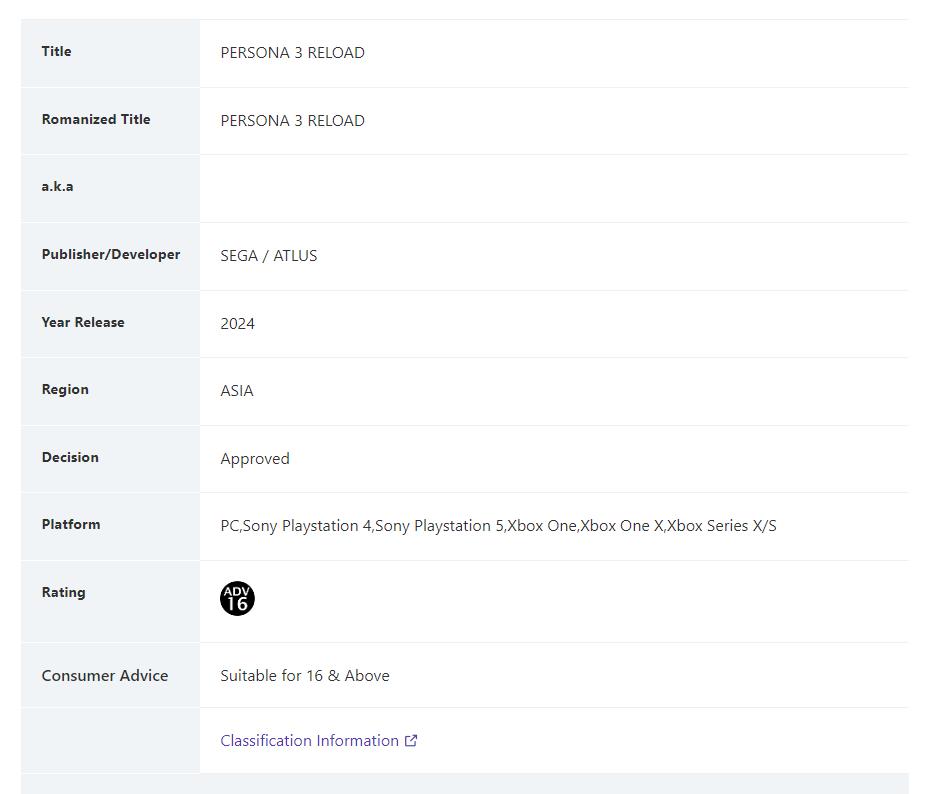Click the Approved decision text
Viewport: 931px width, 794px height.
point(254,459)
